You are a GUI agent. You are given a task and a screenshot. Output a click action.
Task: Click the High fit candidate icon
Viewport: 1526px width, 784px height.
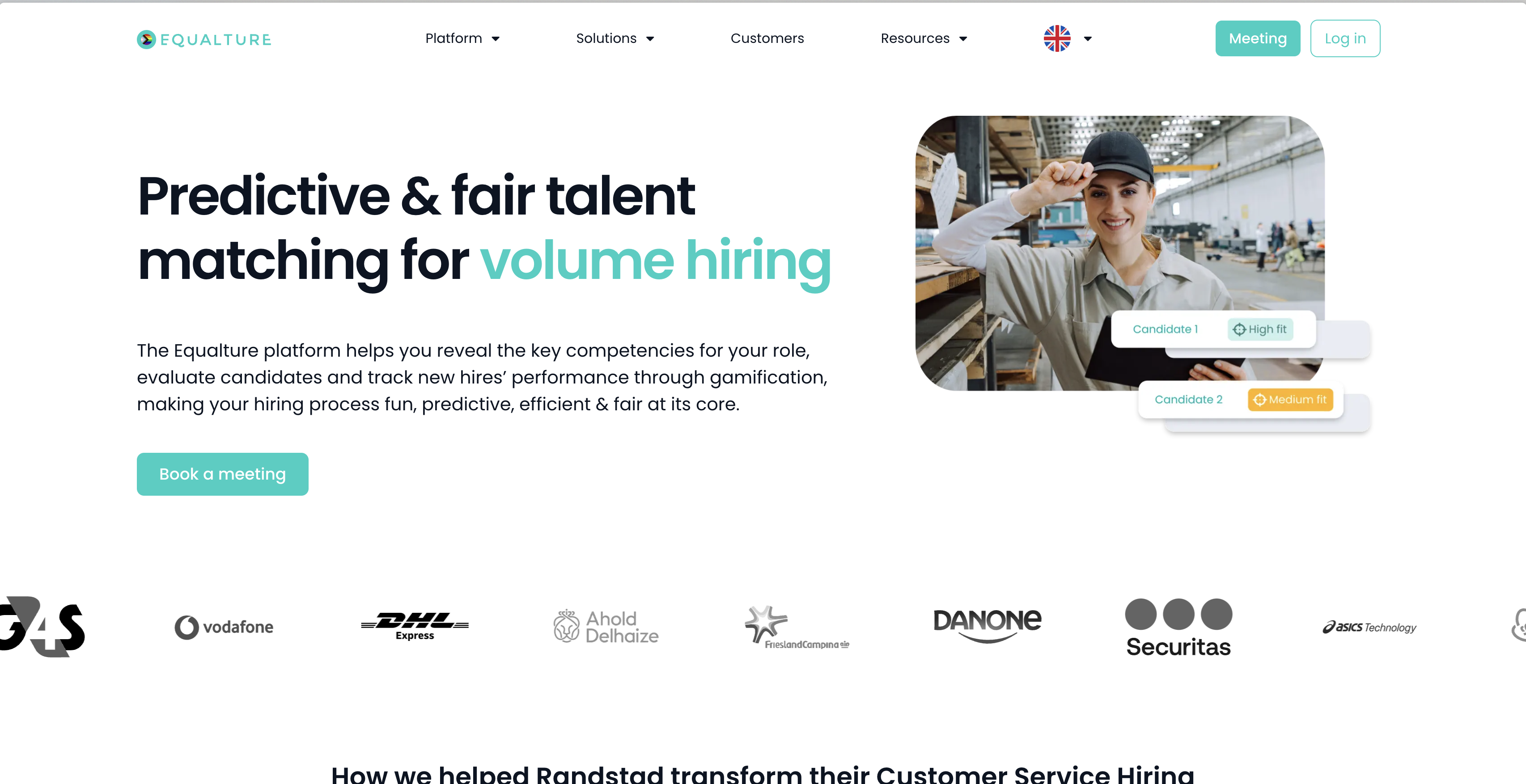[x=1239, y=328]
